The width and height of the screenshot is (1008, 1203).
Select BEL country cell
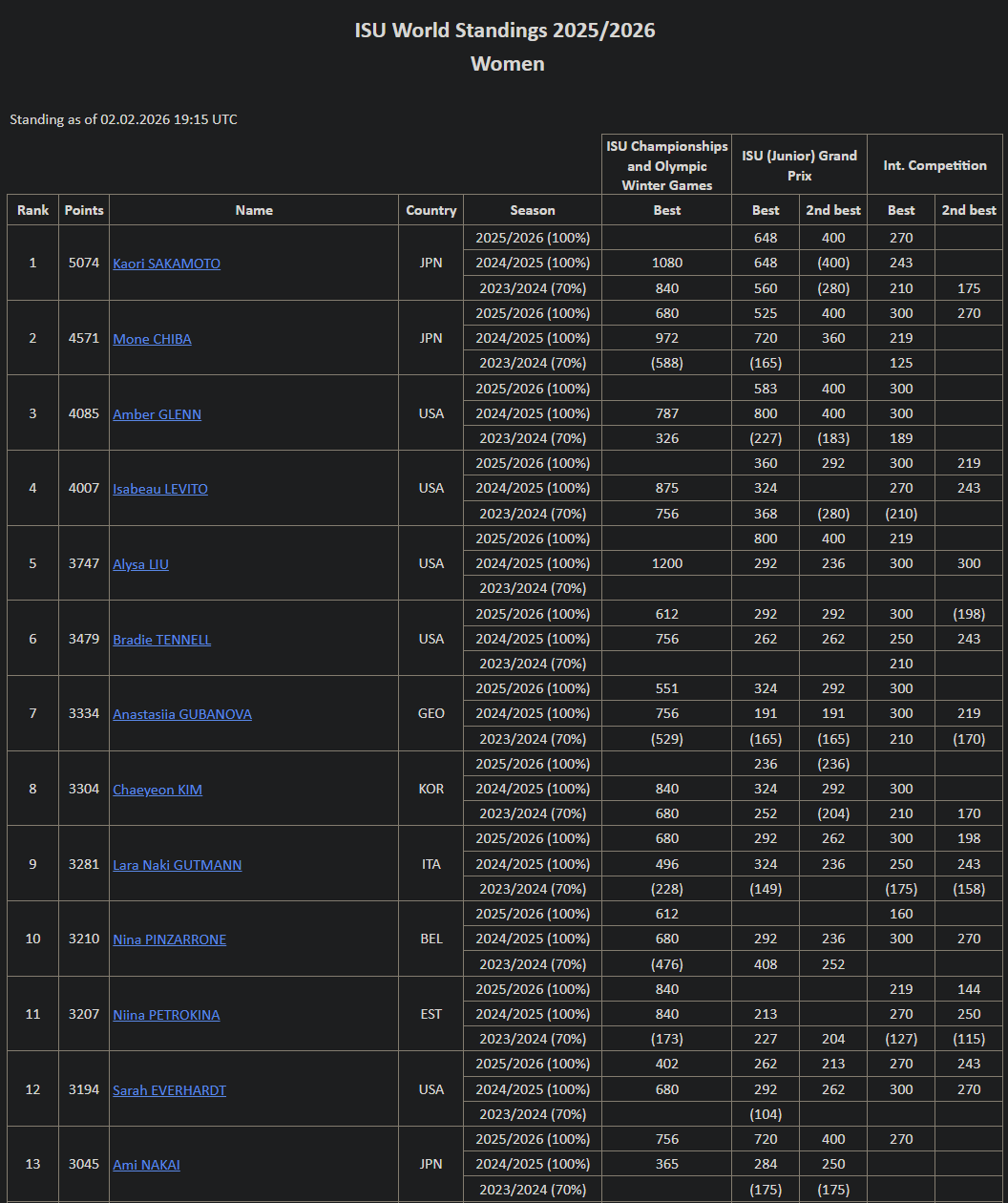(431, 939)
